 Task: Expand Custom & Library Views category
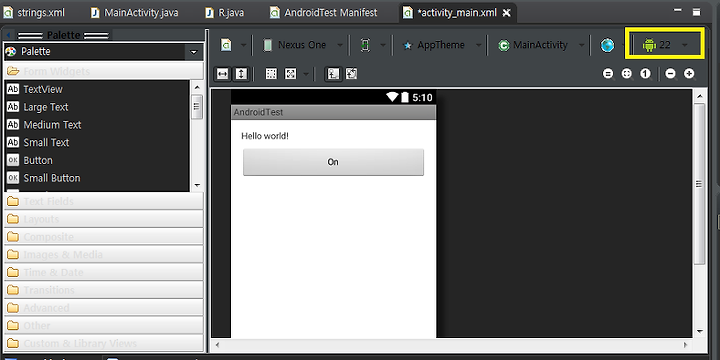[104, 343]
